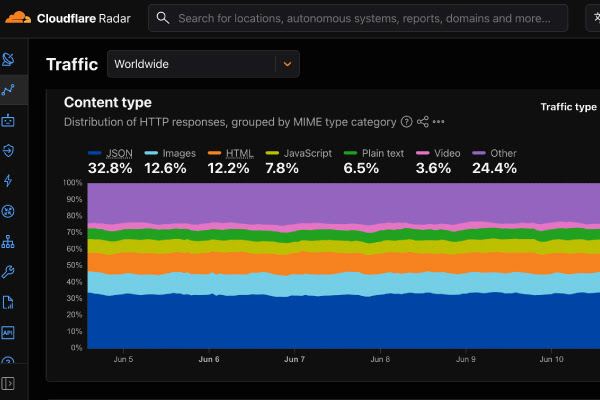Collapse the sidebar with the panel toggle icon

click(8, 383)
